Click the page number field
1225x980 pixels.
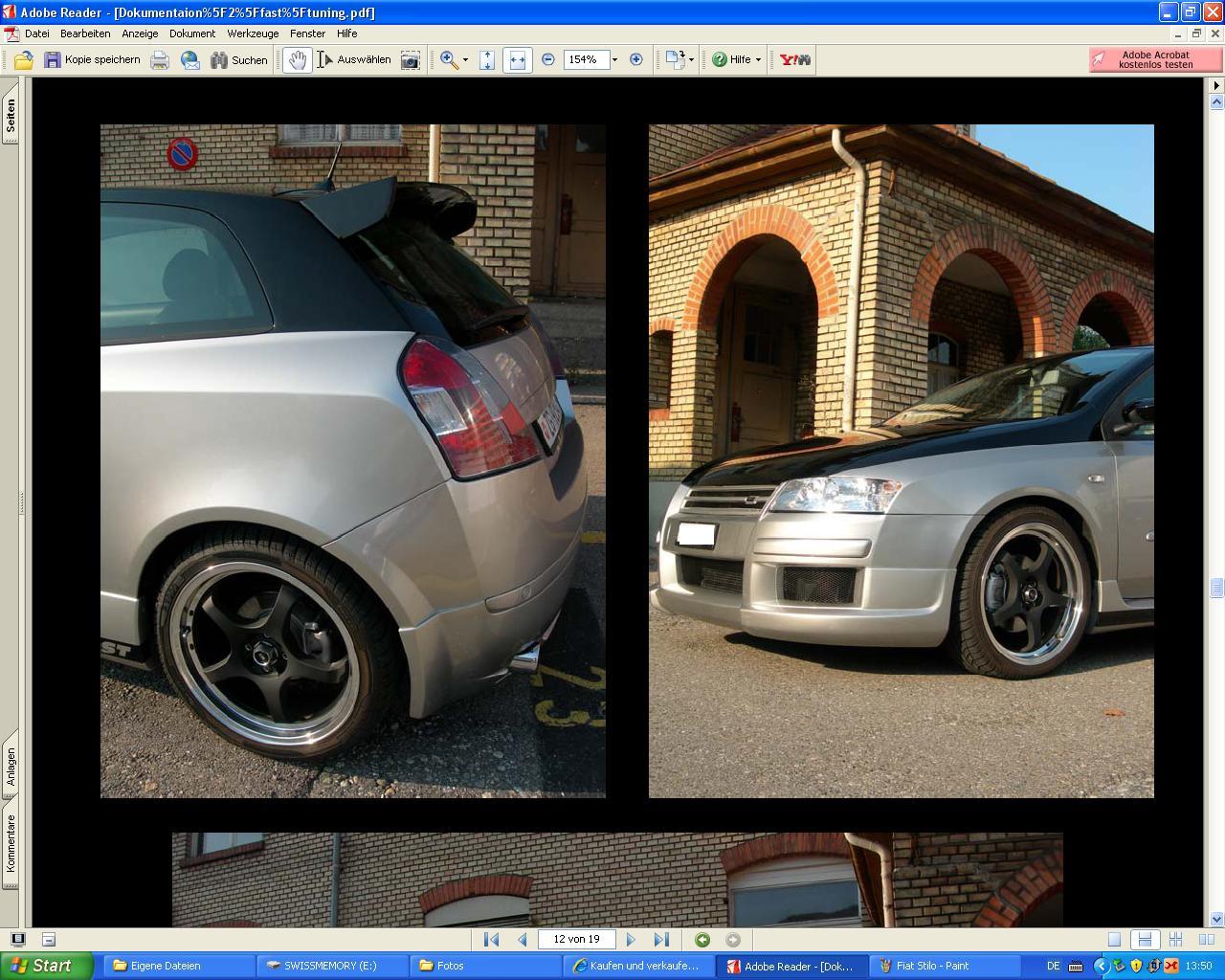point(576,940)
